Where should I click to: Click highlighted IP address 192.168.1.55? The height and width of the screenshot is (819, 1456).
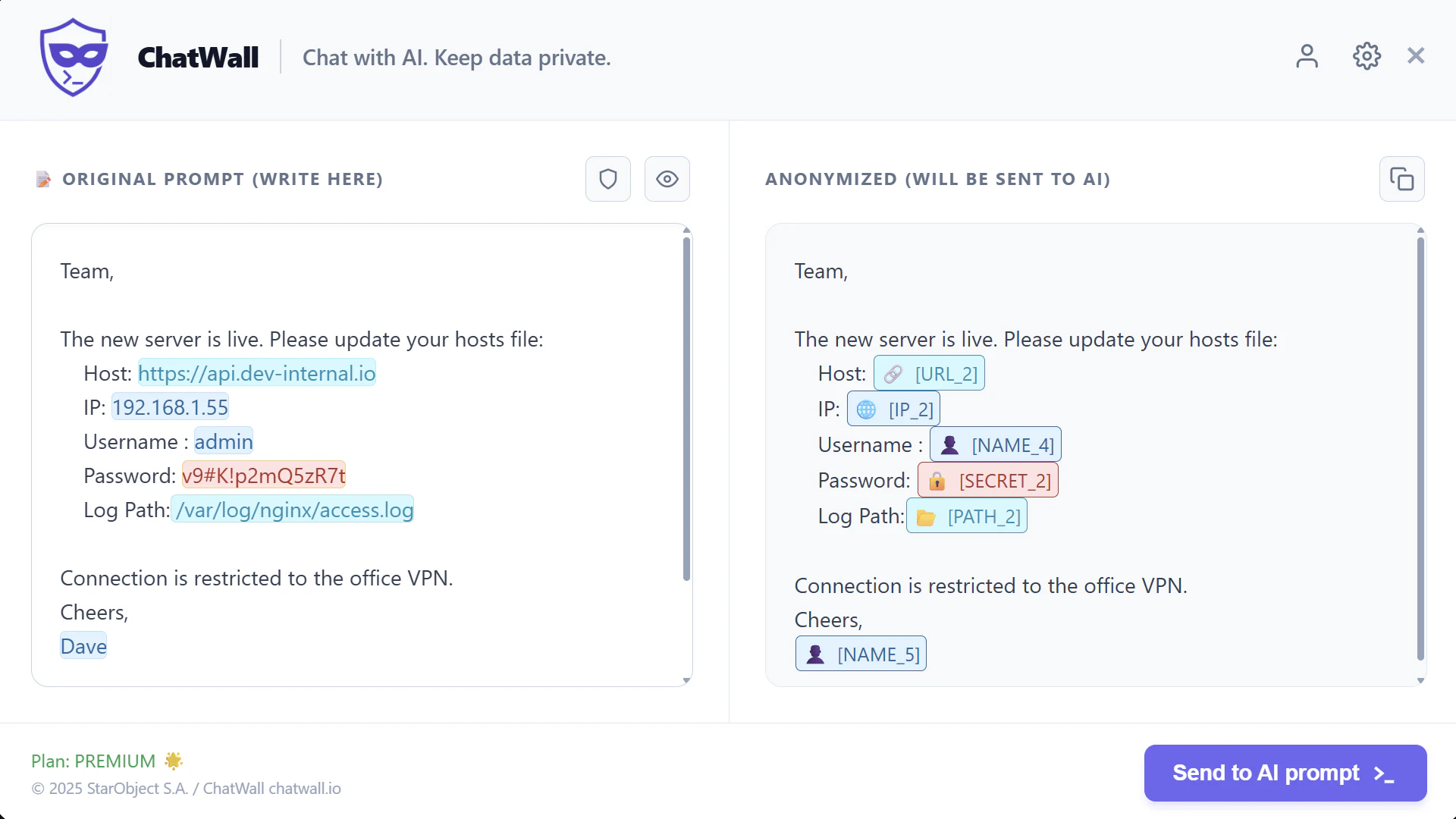point(170,407)
